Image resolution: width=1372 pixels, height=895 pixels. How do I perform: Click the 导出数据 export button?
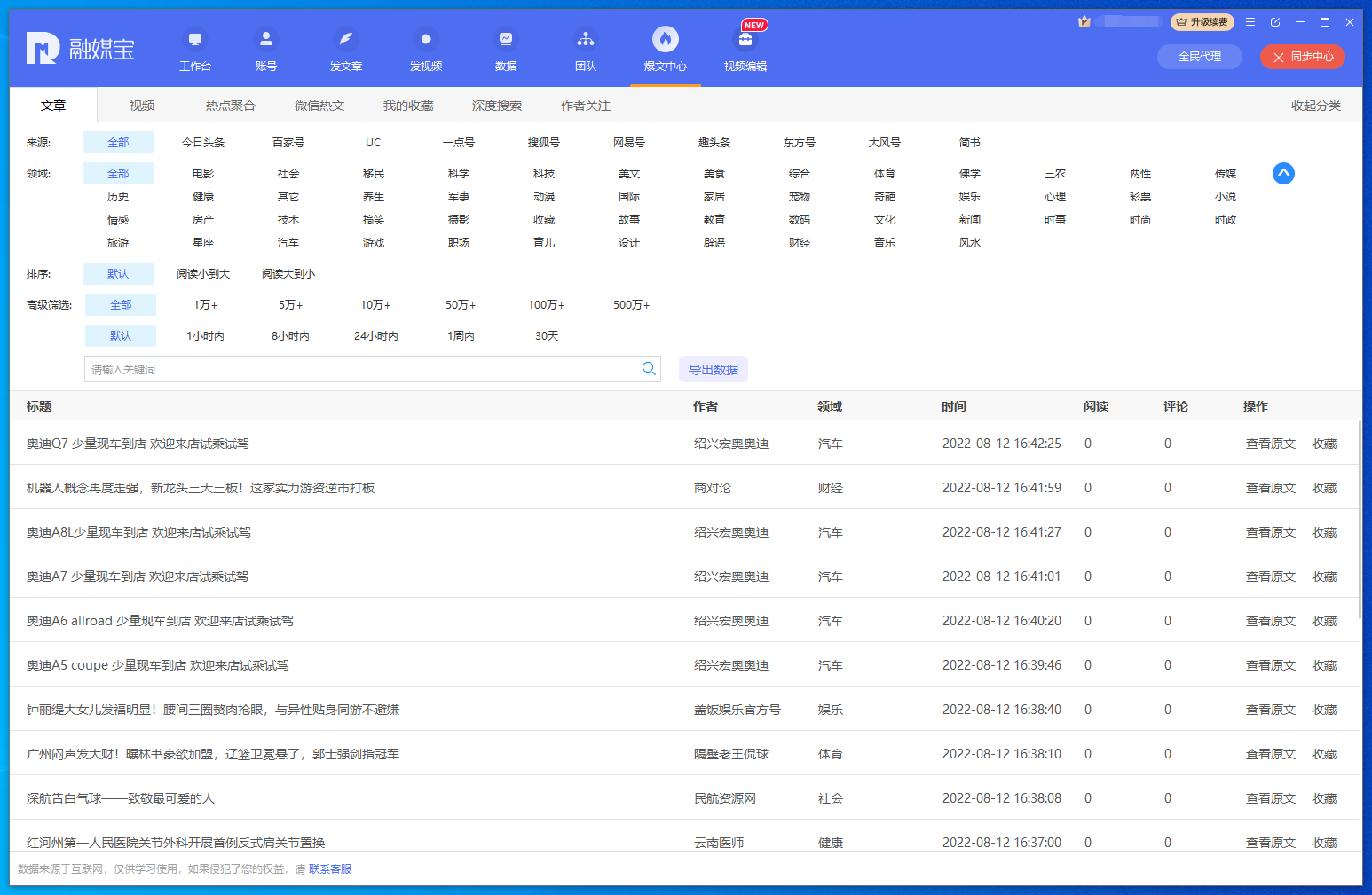point(713,370)
